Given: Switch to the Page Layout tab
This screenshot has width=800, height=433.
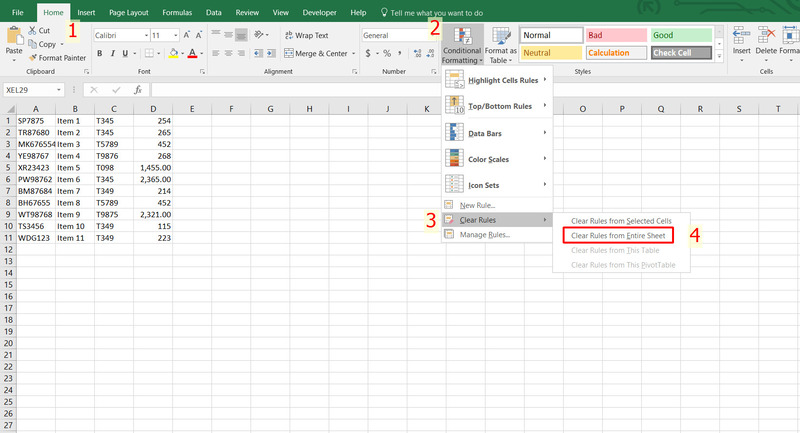Looking at the screenshot, I should [x=128, y=12].
